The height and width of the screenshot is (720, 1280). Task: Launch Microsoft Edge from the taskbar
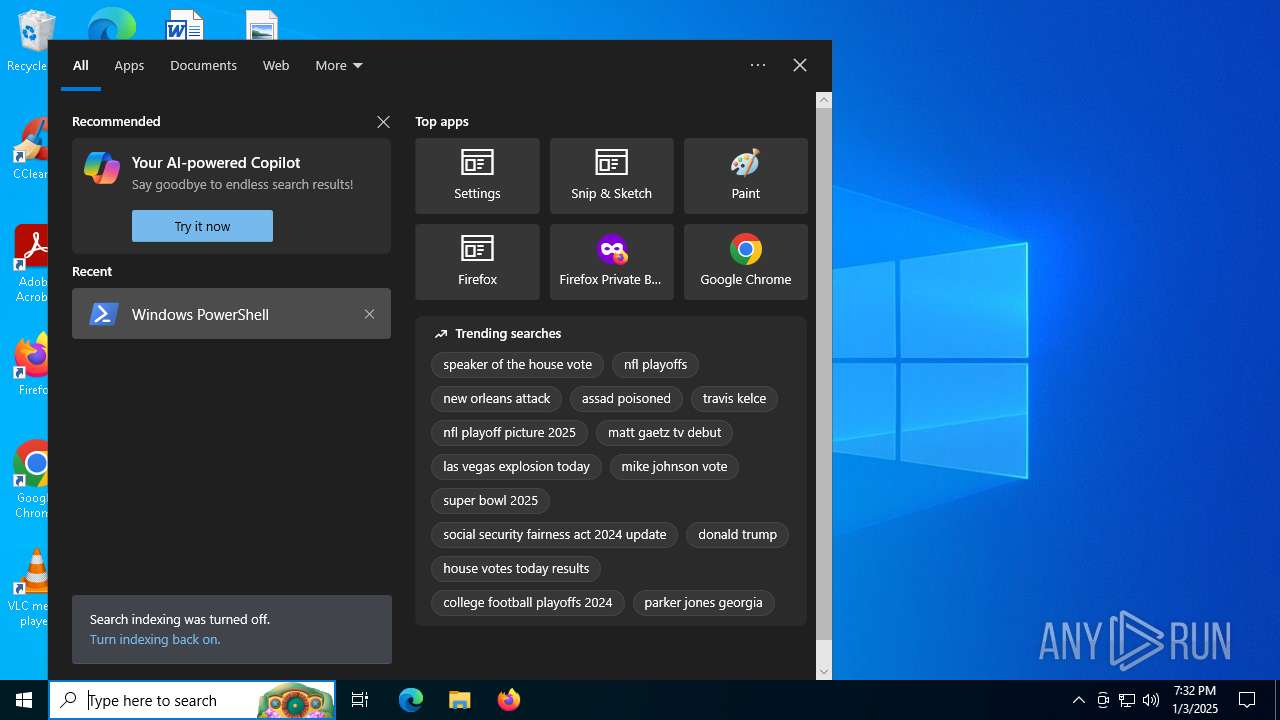point(411,700)
